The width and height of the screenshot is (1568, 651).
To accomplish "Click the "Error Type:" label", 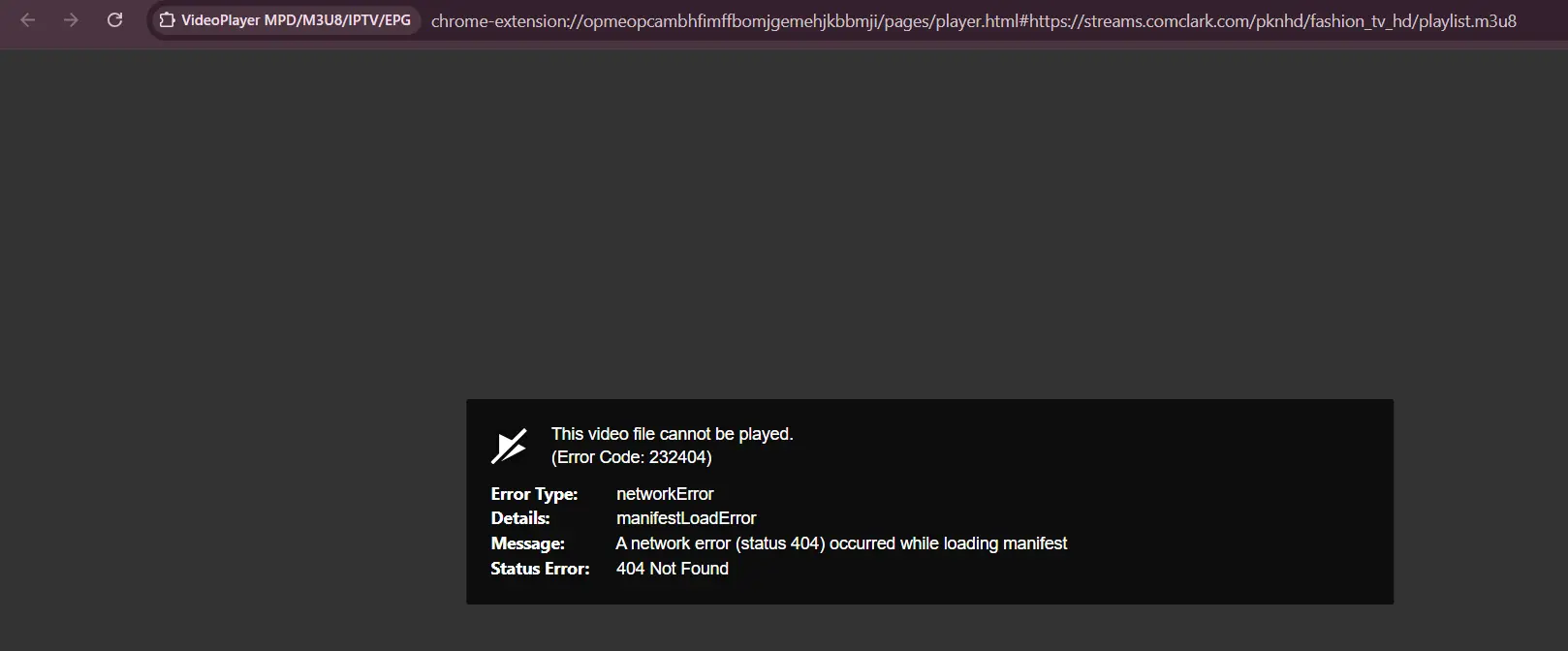I will tap(534, 494).
